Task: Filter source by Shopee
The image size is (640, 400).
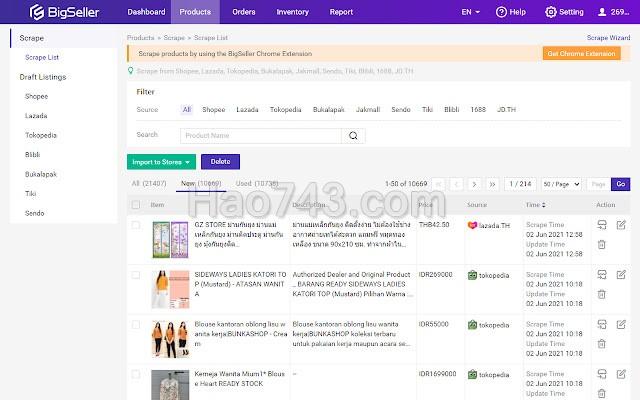Action: pos(213,109)
